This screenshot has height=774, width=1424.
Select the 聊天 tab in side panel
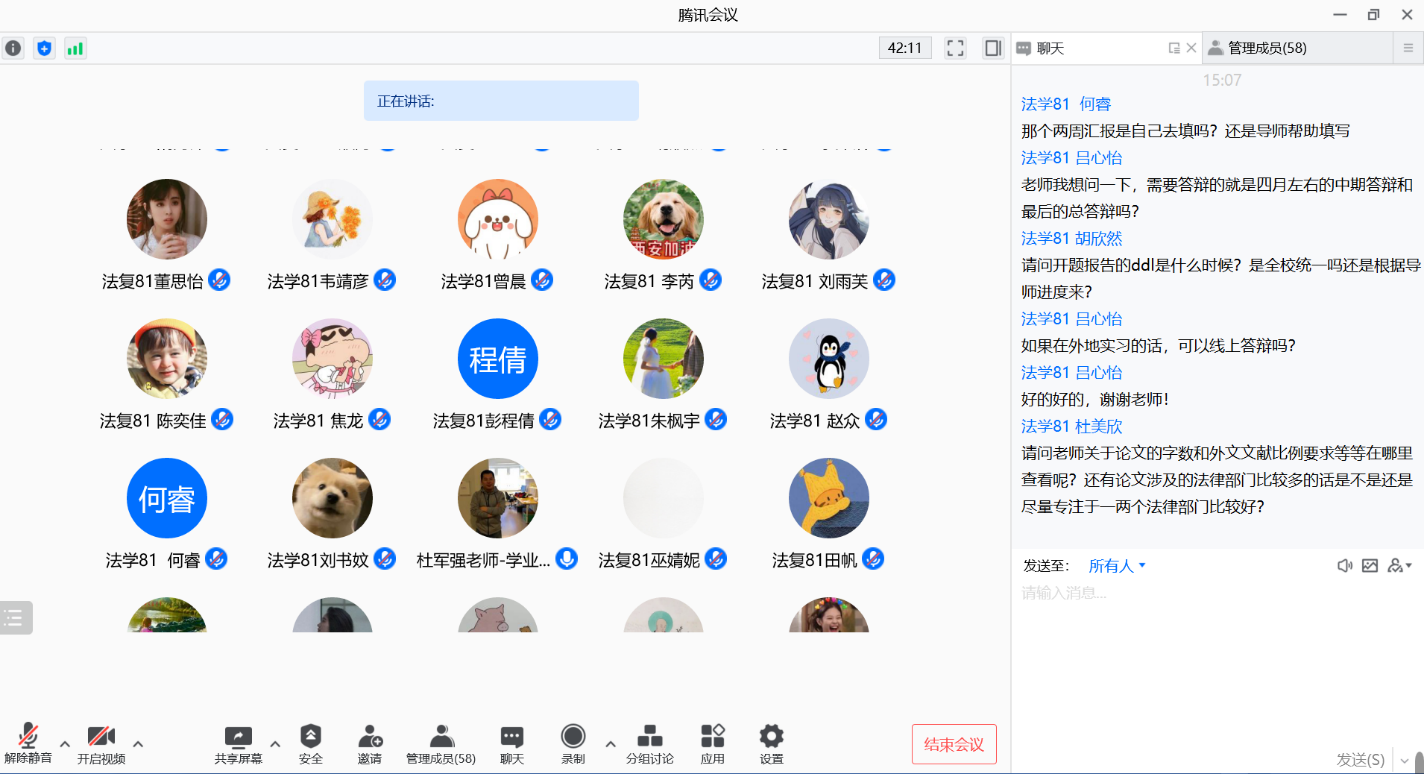click(1050, 48)
